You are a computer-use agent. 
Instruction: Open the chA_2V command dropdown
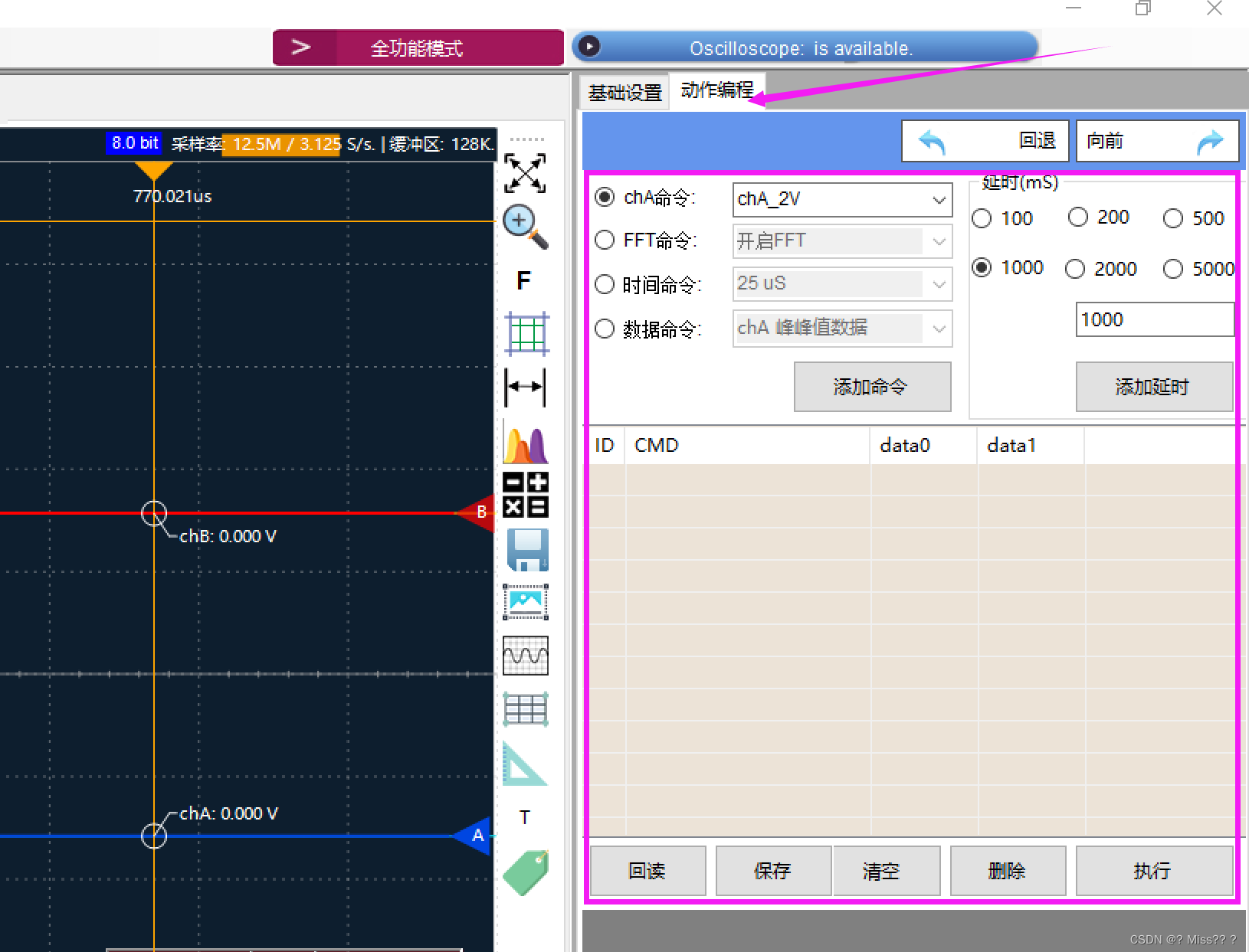pos(842,199)
